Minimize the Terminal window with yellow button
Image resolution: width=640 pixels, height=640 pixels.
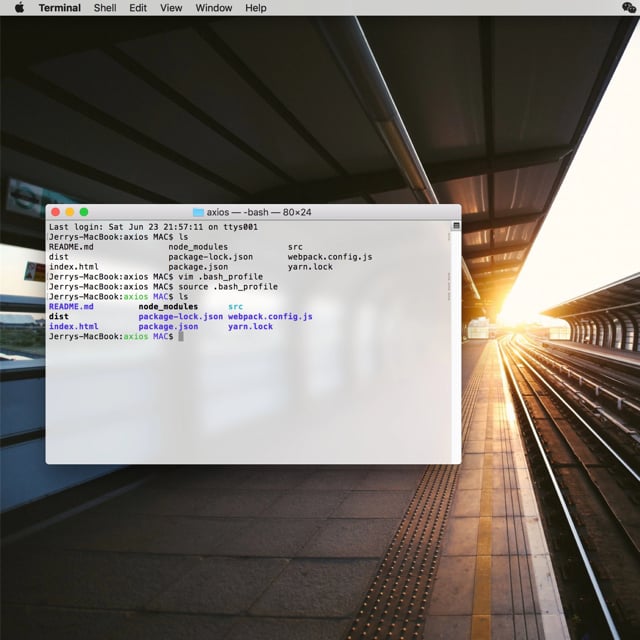(x=70, y=212)
